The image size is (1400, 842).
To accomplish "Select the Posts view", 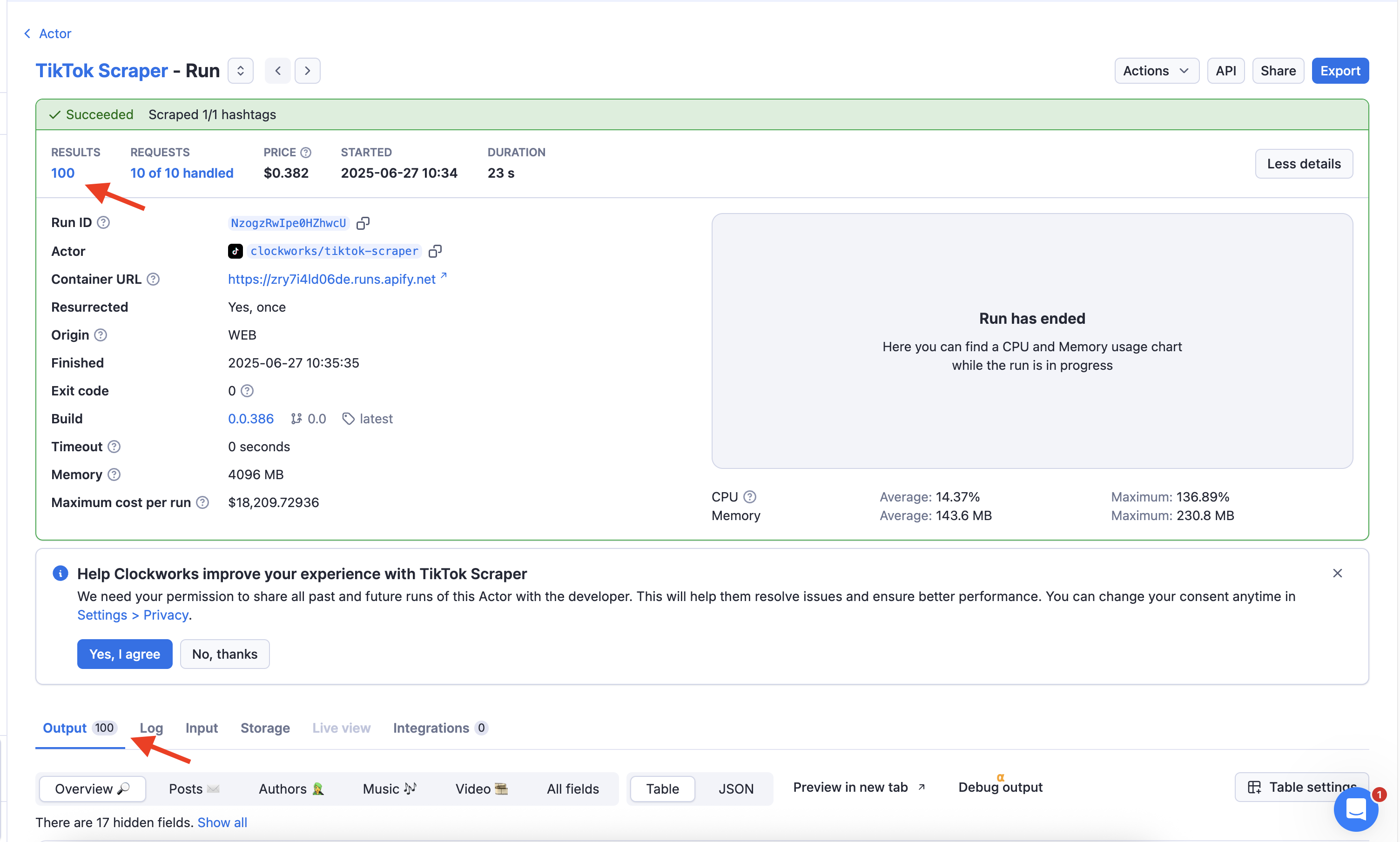I will (194, 789).
